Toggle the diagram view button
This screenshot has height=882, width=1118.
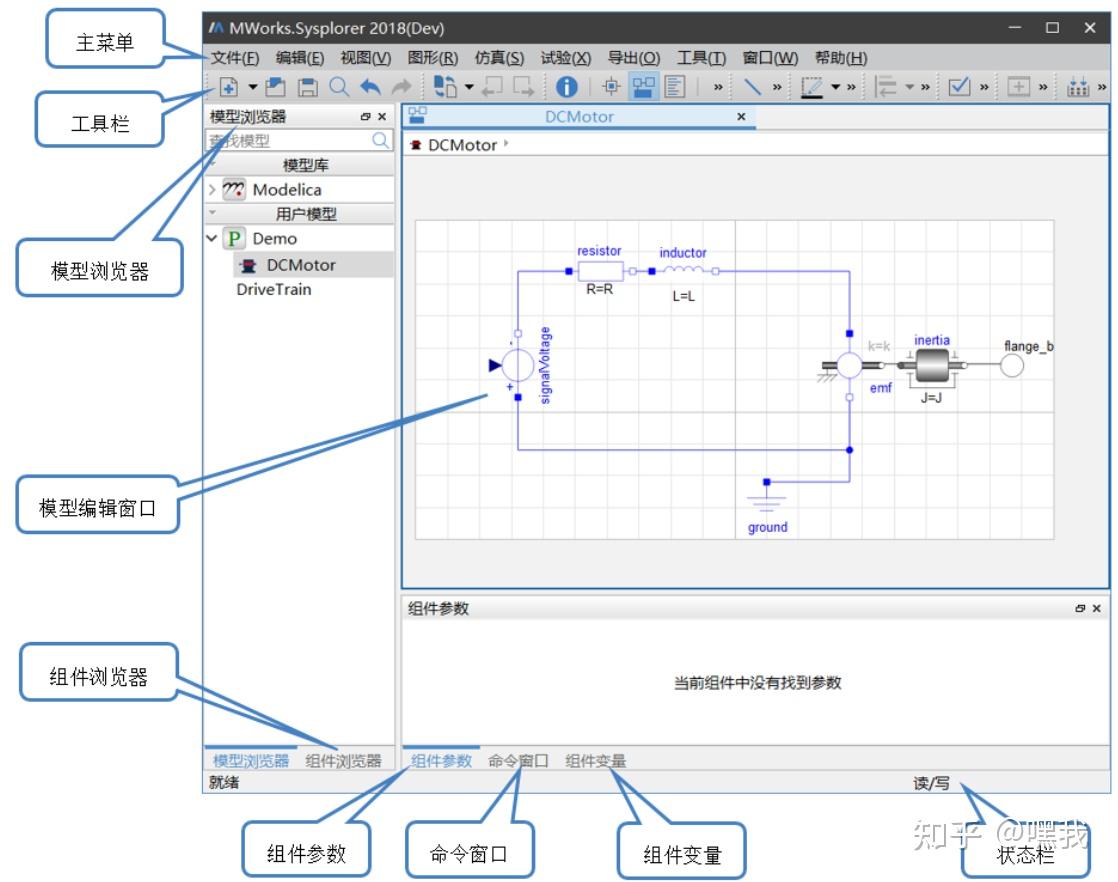coord(643,87)
